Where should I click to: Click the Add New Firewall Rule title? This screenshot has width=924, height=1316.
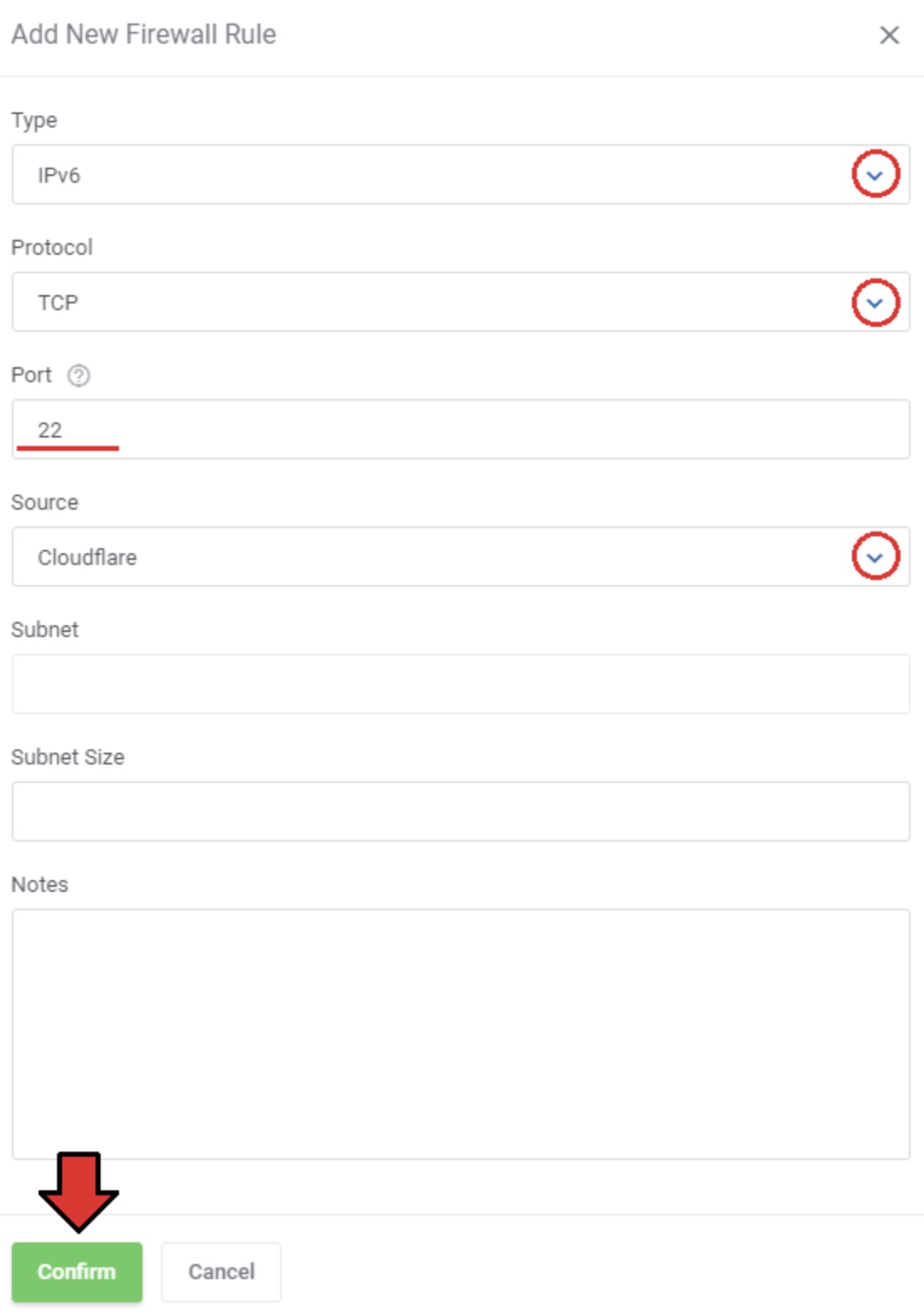click(143, 34)
